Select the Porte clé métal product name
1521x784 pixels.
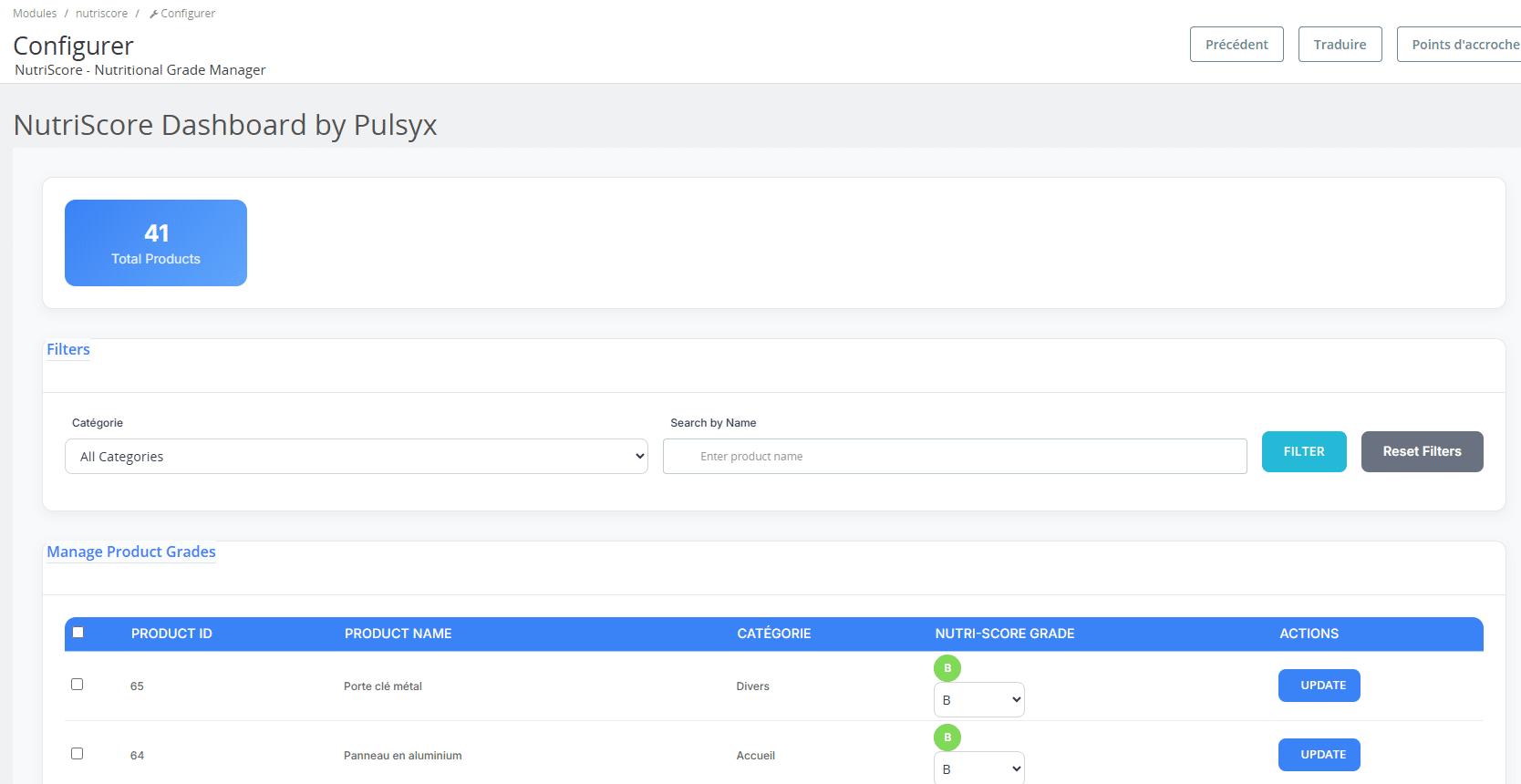[383, 686]
